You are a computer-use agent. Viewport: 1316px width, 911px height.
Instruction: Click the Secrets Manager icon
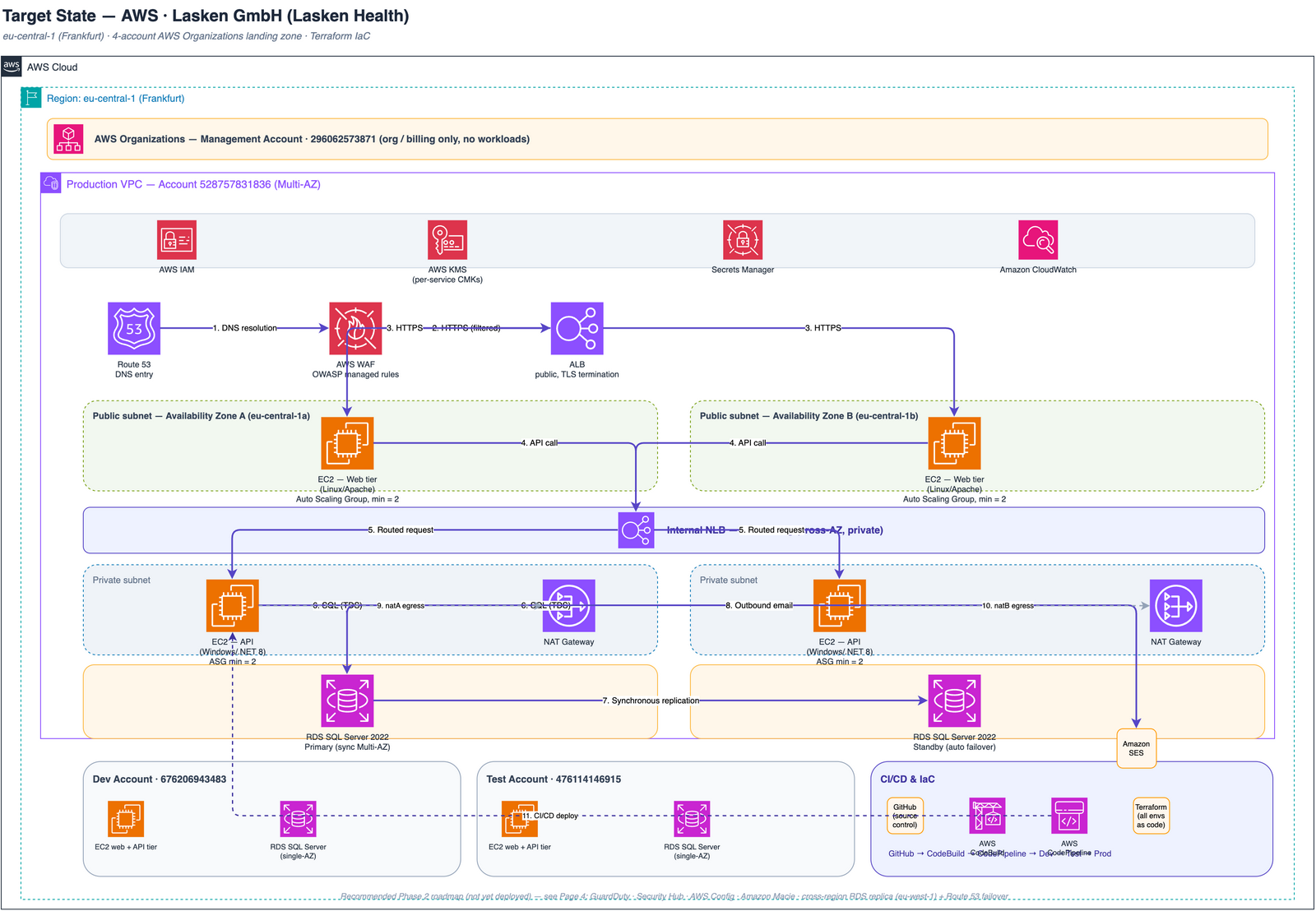tap(743, 240)
